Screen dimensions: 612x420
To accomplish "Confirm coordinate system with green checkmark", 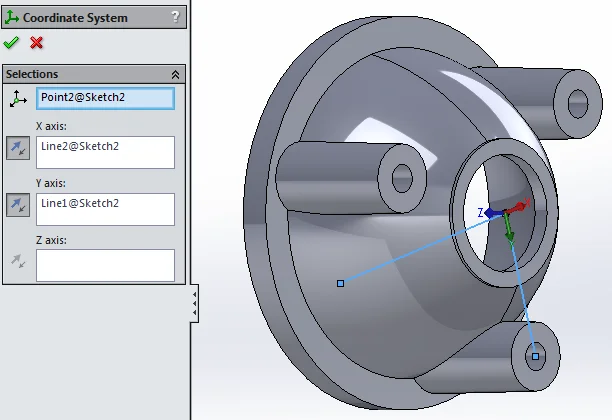I will click(11, 43).
